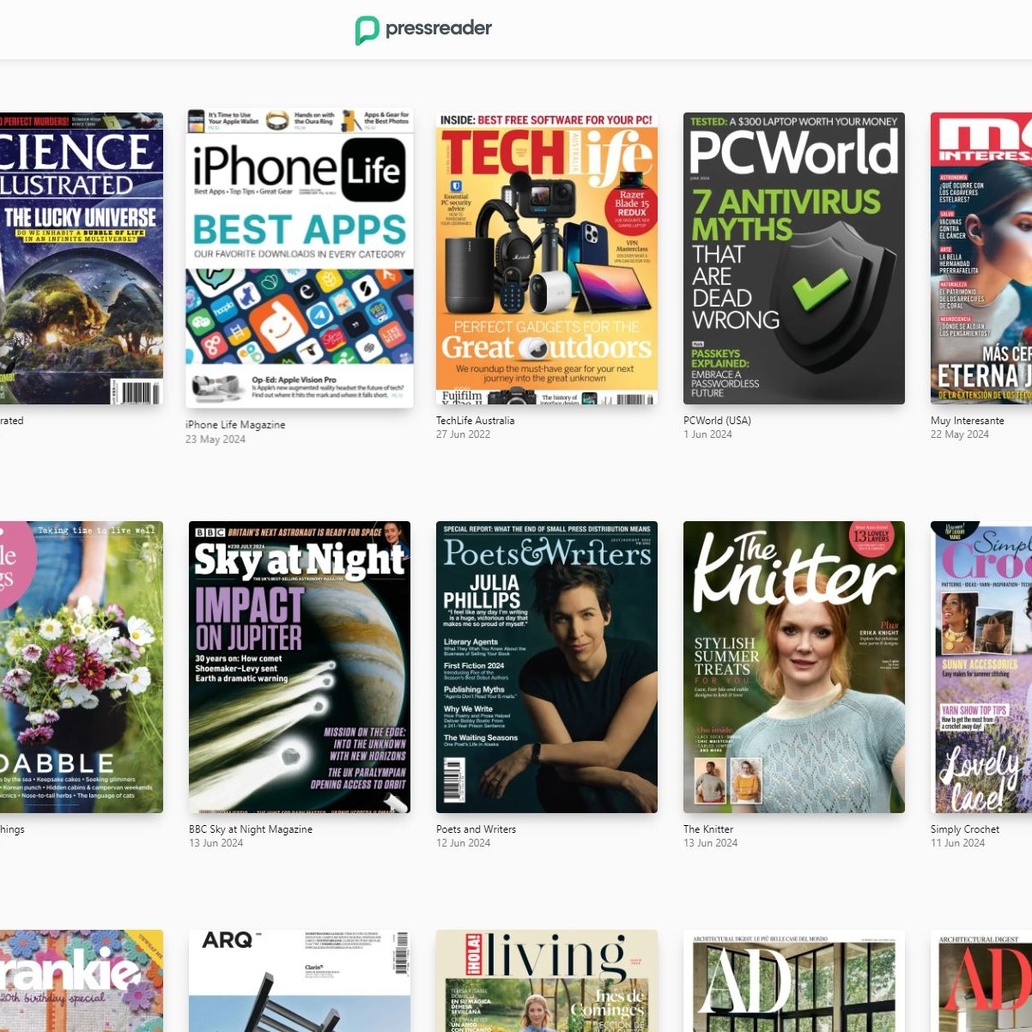Viewport: 1032px width, 1032px height.
Task: Click the '12 Jun 2024' issue date
Action: tap(463, 843)
